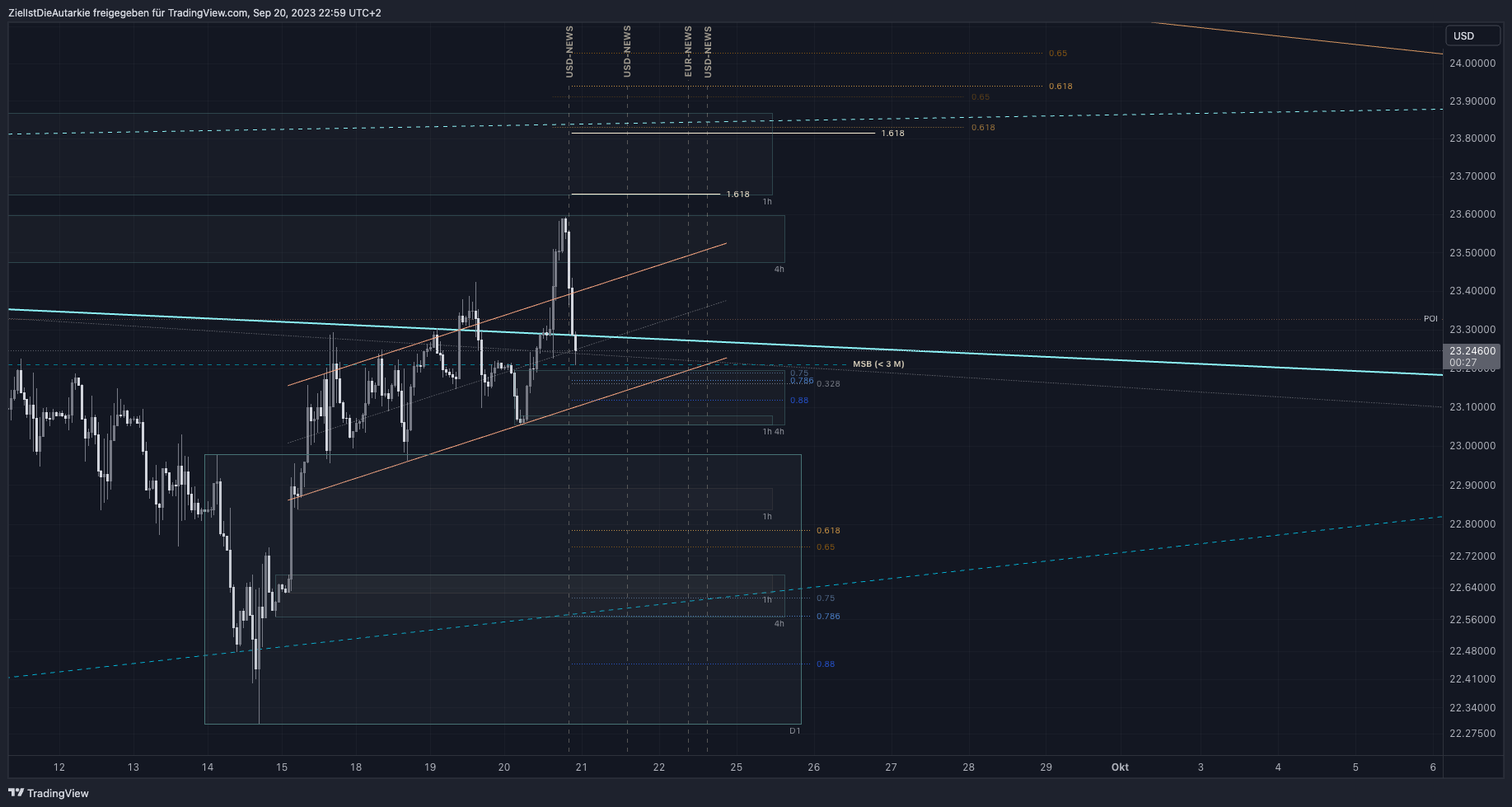The width and height of the screenshot is (1512, 807).
Task: Click price axis value 23.50000
Action: [x=1472, y=253]
